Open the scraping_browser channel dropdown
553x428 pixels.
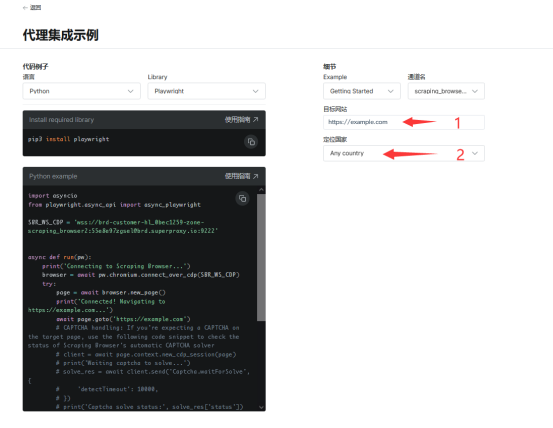click(446, 91)
